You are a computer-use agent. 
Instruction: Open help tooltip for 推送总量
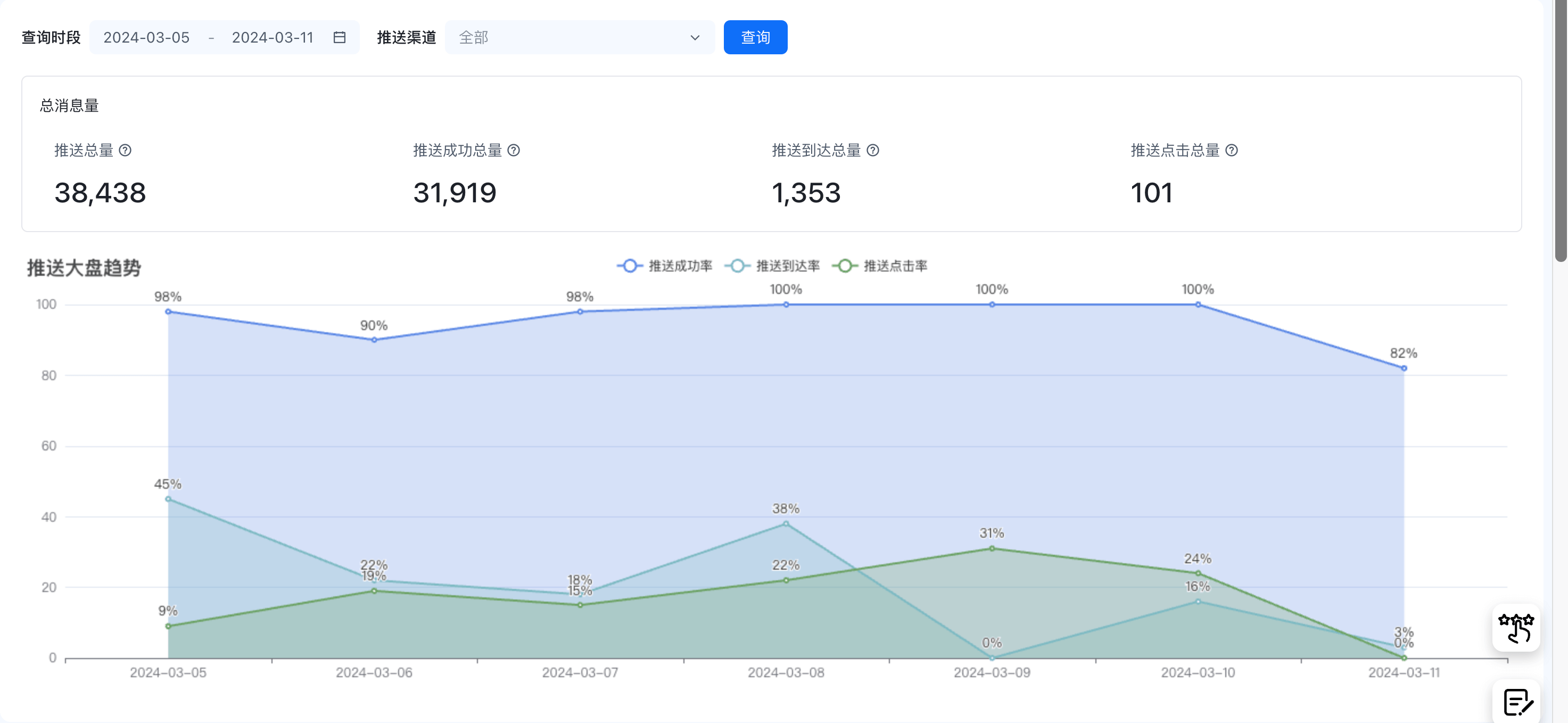(125, 151)
